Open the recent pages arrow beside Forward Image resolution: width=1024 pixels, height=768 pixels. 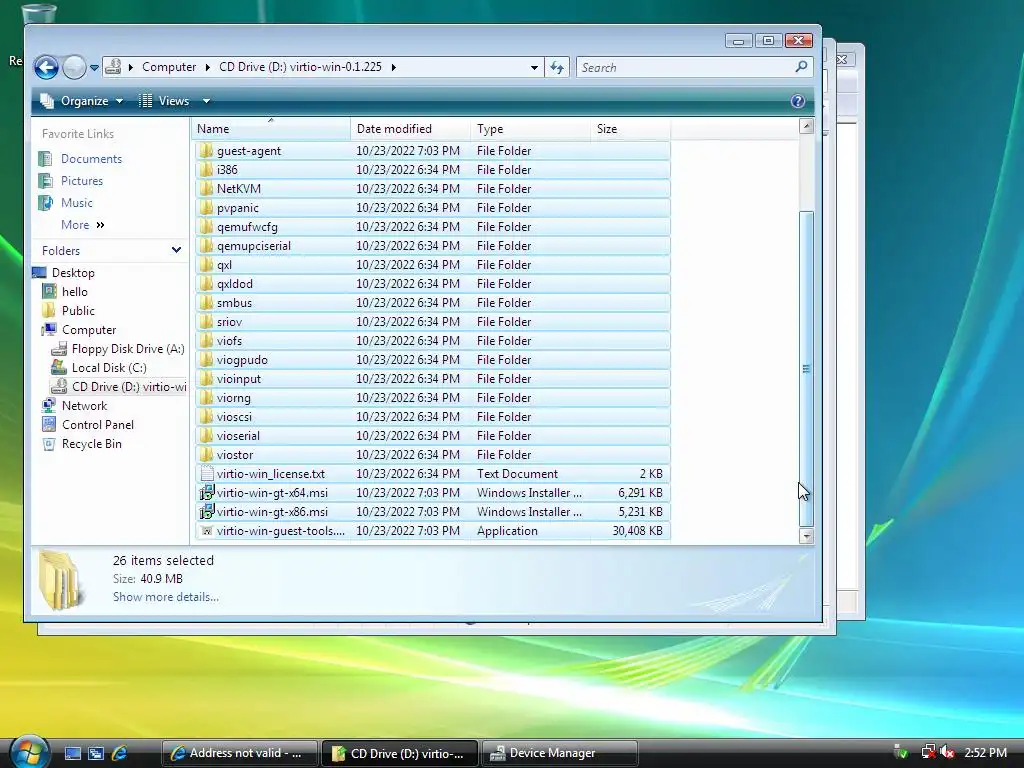pyautogui.click(x=95, y=67)
